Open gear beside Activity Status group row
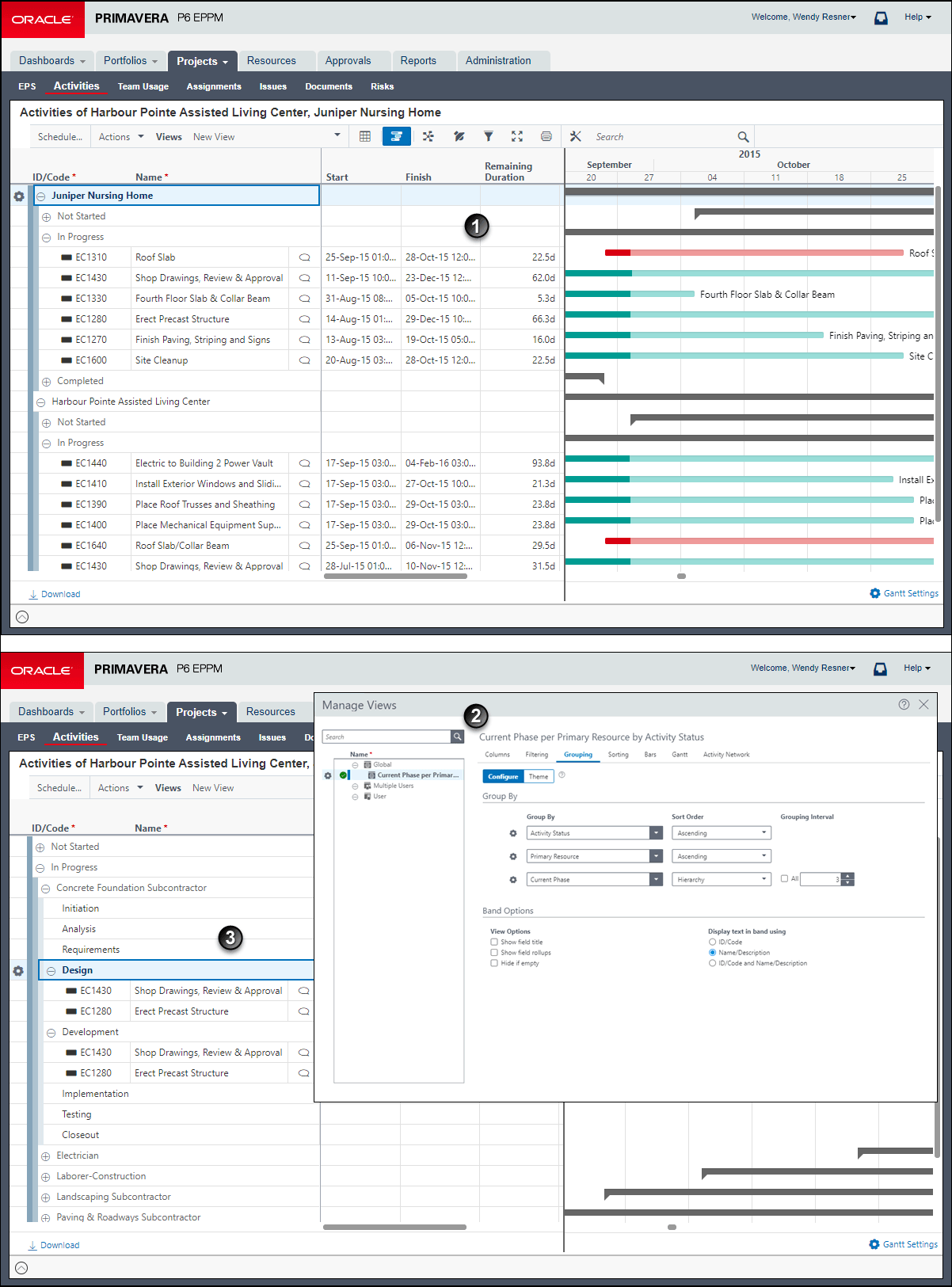The height and width of the screenshot is (1287, 952). 513,833
